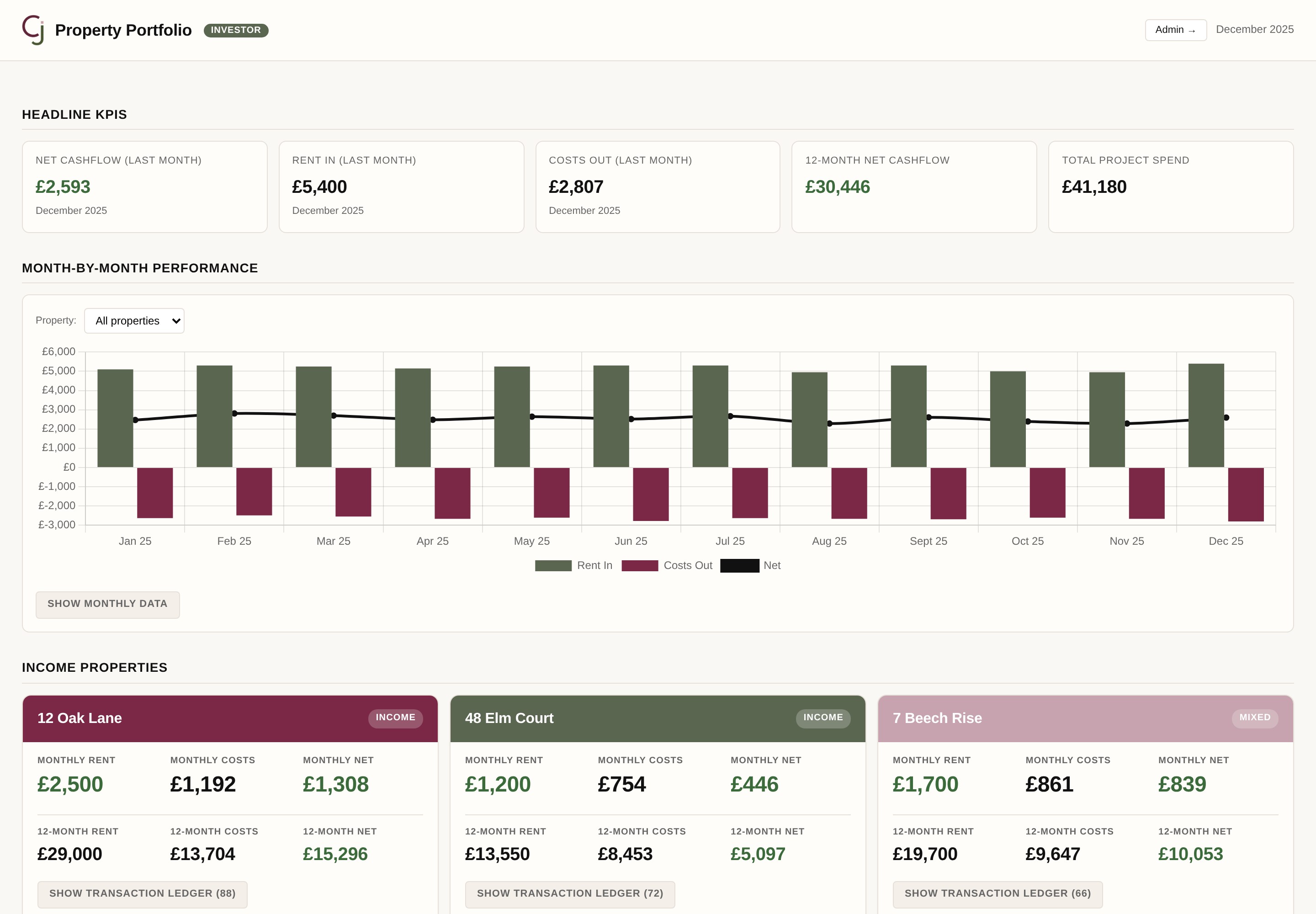1316x914 pixels.
Task: Click the 12 Oak Lane card header
Action: point(230,719)
